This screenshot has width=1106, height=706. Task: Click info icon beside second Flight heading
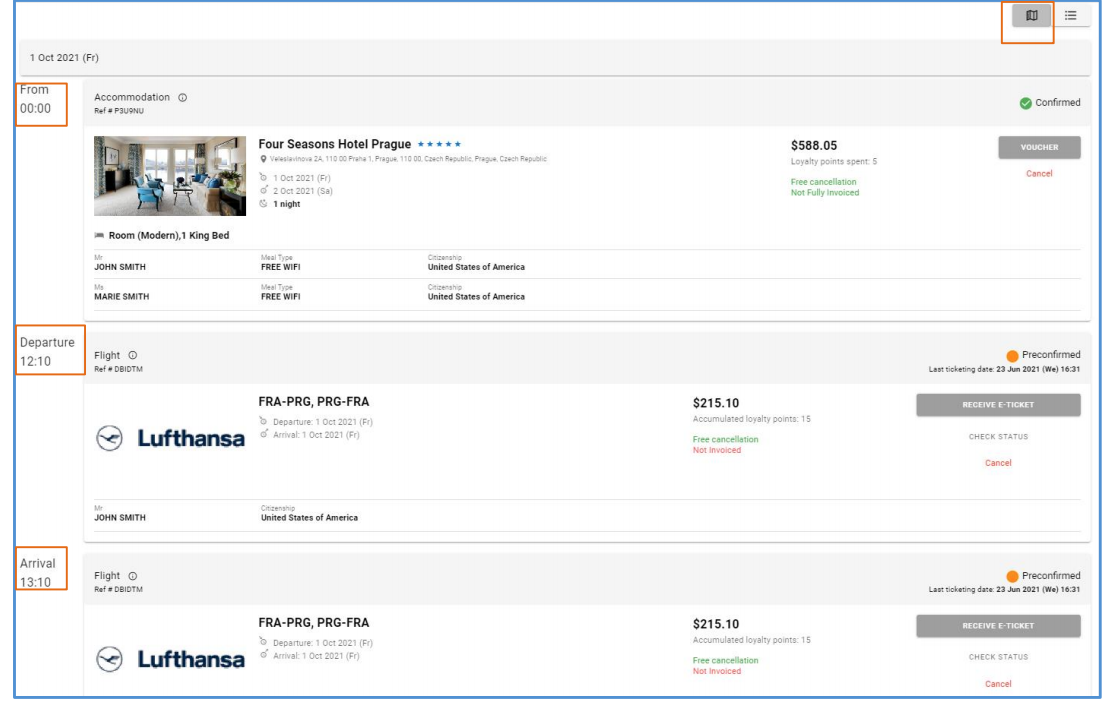pyautogui.click(x=133, y=576)
